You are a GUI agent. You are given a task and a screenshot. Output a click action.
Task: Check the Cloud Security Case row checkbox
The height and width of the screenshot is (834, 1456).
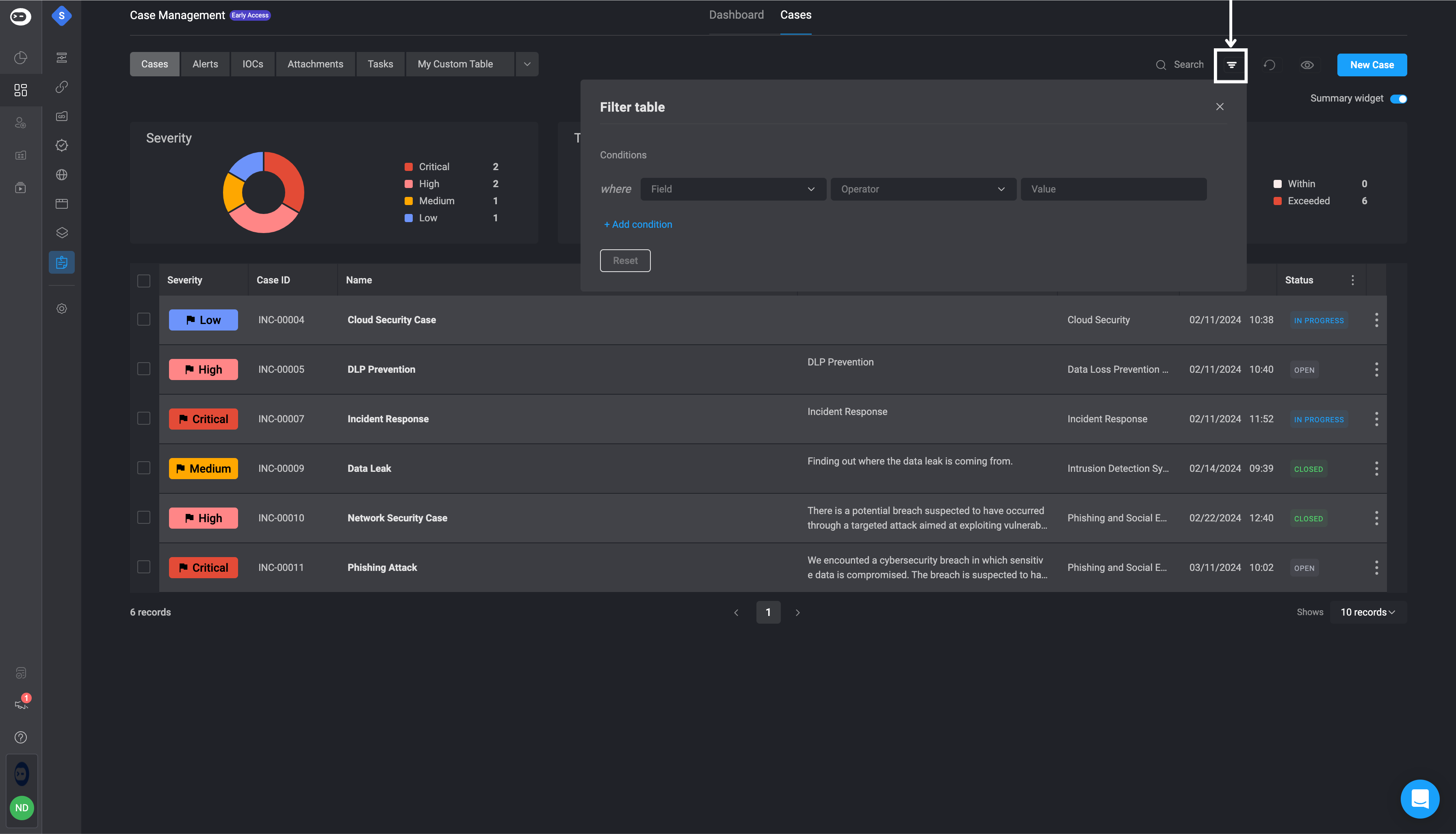coord(144,319)
